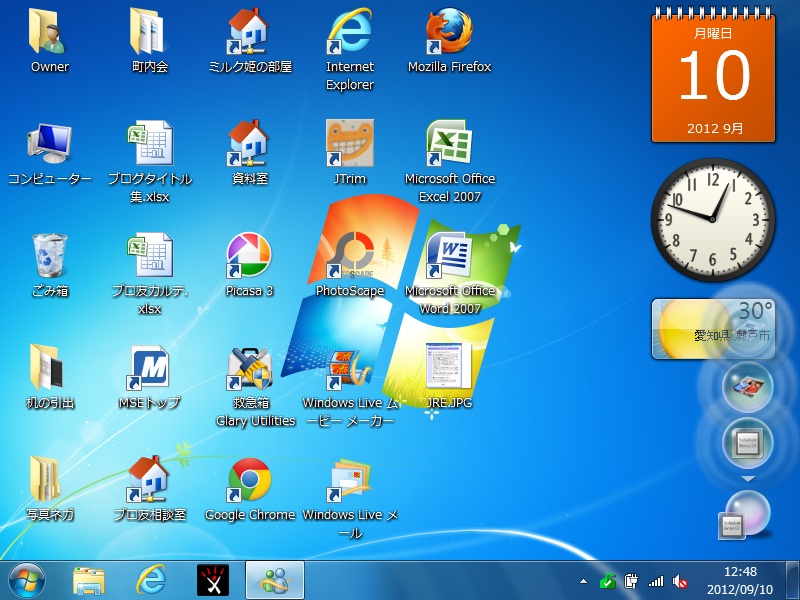Open the 机の引出 folder
This screenshot has width=800, height=600.
(49, 378)
